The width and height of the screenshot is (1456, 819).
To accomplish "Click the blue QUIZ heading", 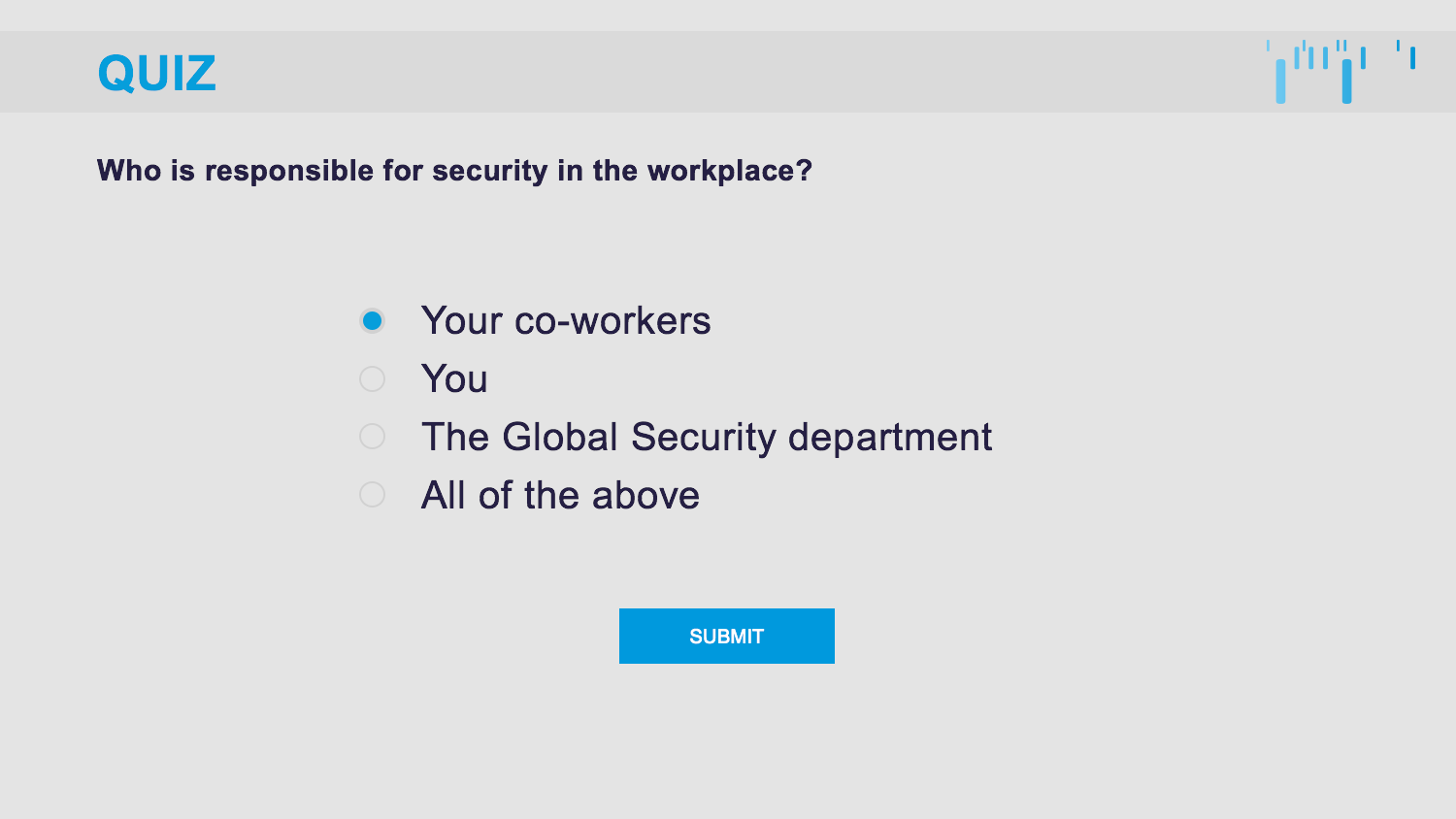I will 156,74.
